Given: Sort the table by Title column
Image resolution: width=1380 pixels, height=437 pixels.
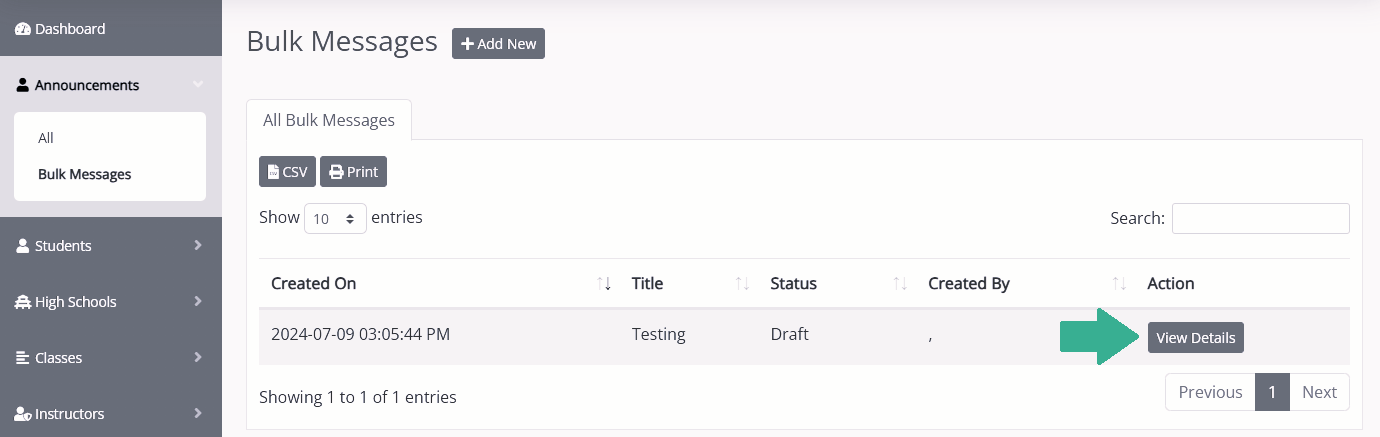Looking at the screenshot, I should pyautogui.click(x=742, y=284).
